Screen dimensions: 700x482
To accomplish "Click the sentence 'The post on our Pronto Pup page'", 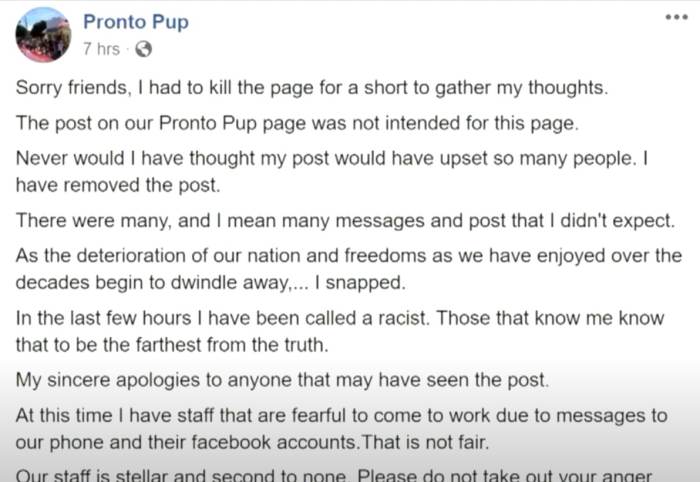I will point(297,123).
